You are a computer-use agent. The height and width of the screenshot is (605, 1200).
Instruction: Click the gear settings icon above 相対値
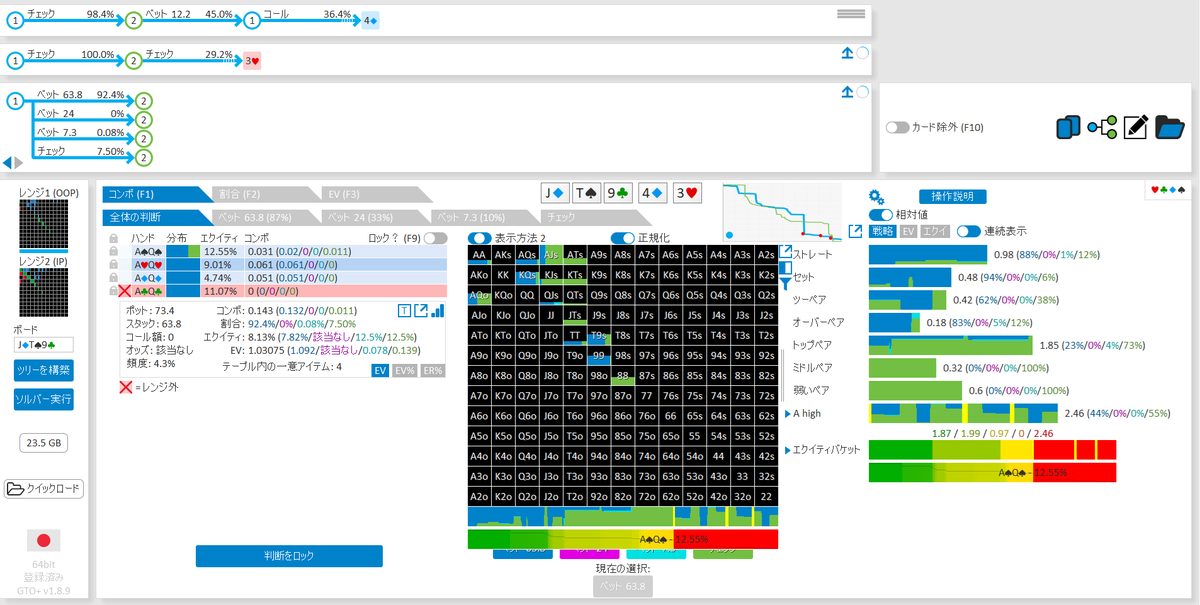click(876, 197)
